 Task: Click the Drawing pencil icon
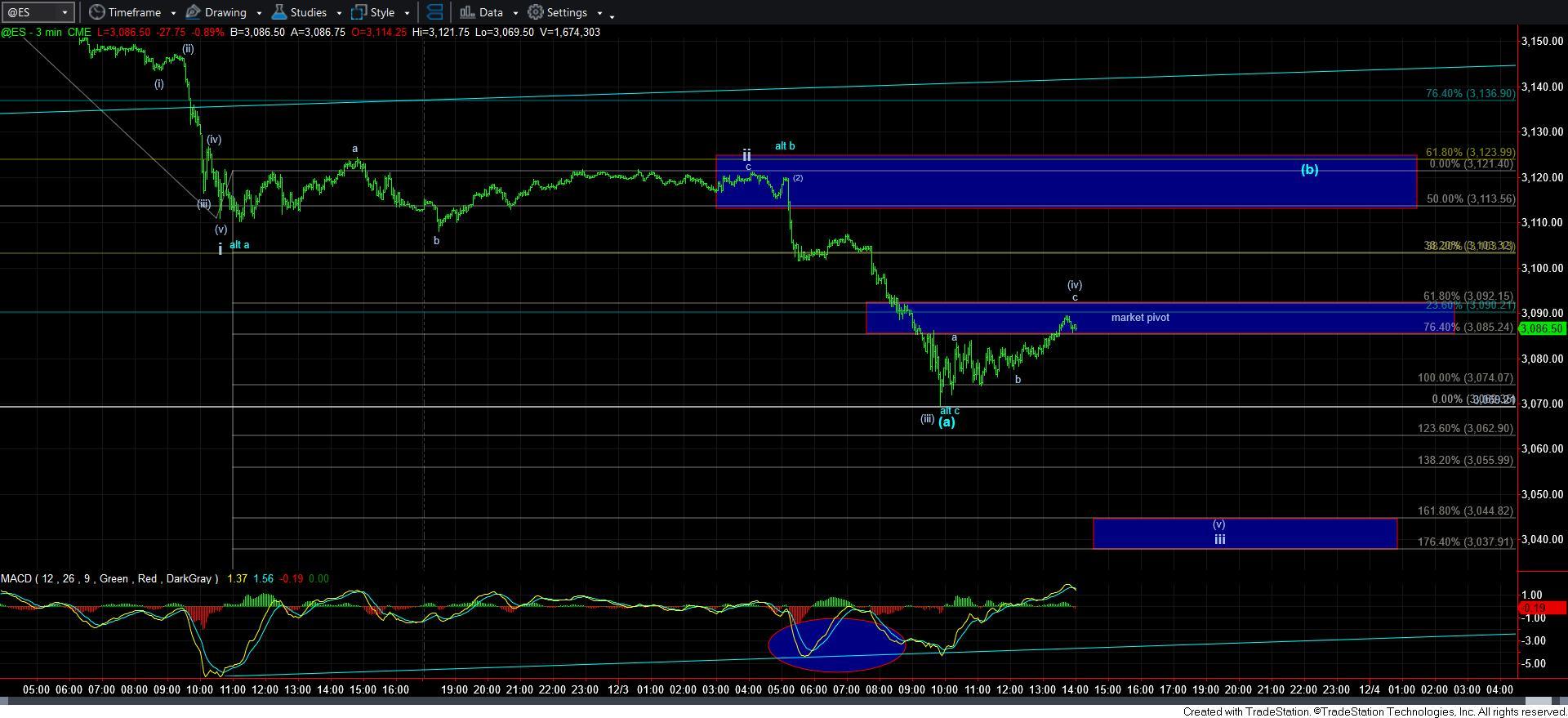193,12
